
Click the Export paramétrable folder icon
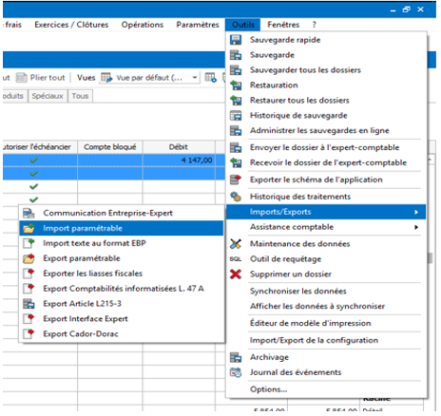[x=29, y=259]
